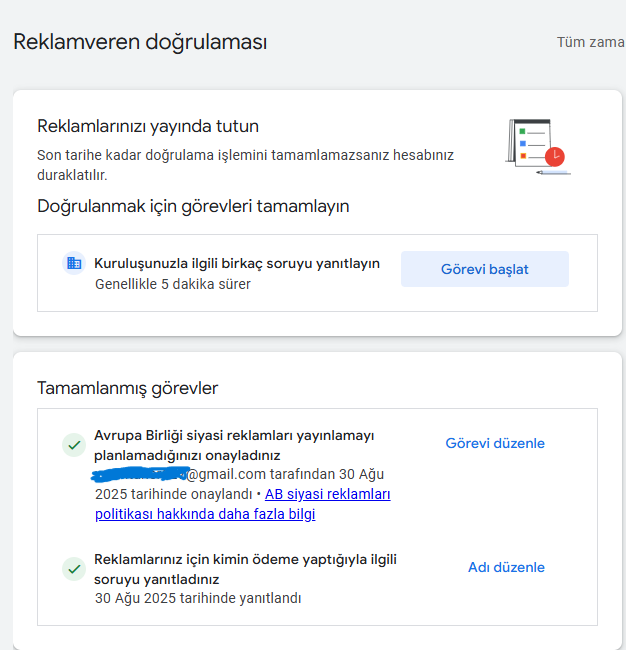The width and height of the screenshot is (626, 650).
Task: Click the Tamamlanmış görevler section heading
Action: click(127, 388)
